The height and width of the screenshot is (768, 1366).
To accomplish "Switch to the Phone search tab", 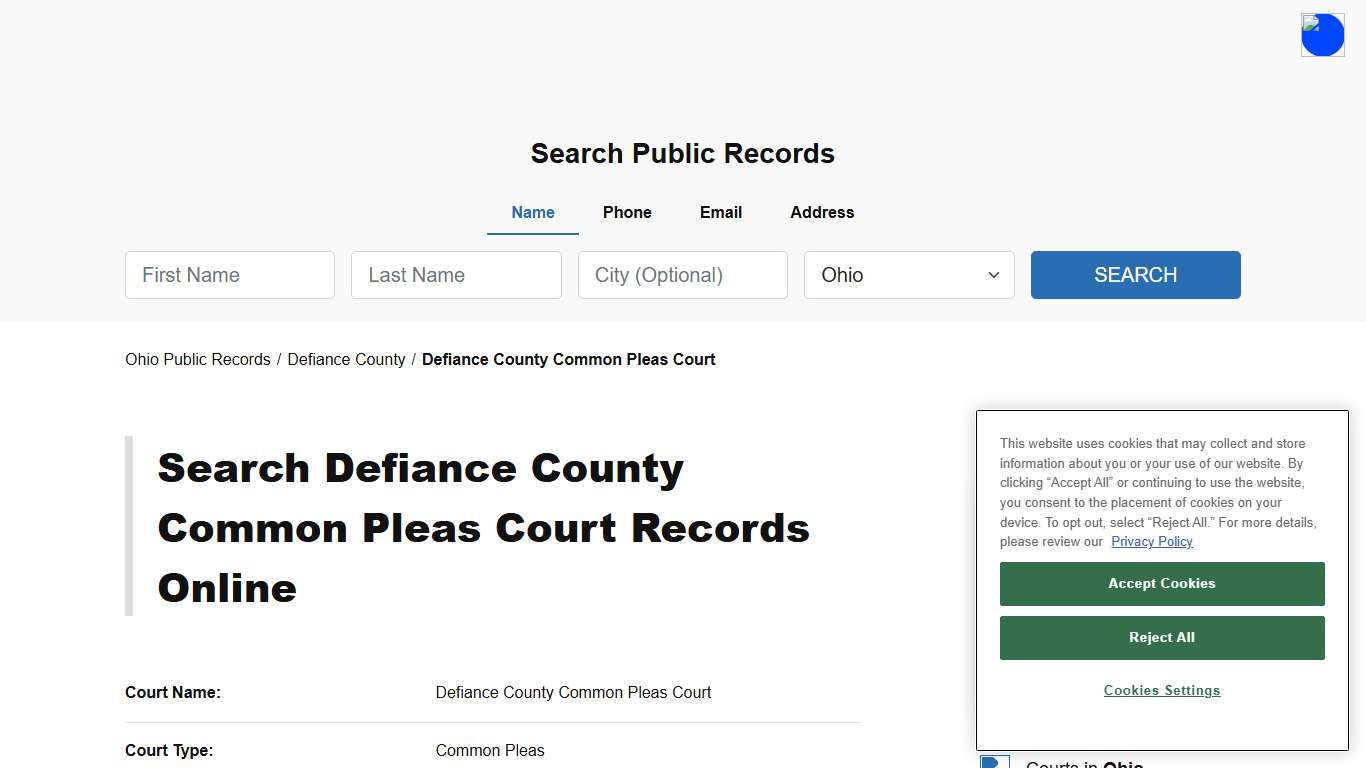I will [627, 212].
